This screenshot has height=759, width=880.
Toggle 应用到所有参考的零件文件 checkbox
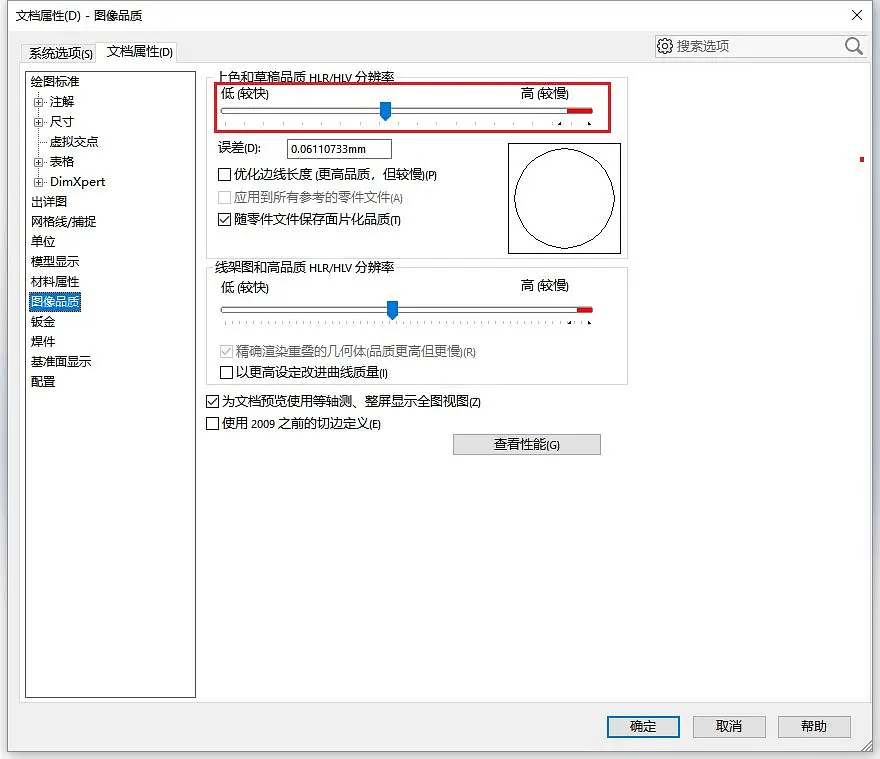point(224,198)
